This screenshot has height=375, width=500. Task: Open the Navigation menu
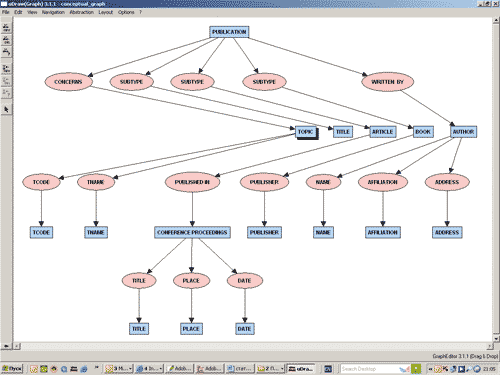53,12
